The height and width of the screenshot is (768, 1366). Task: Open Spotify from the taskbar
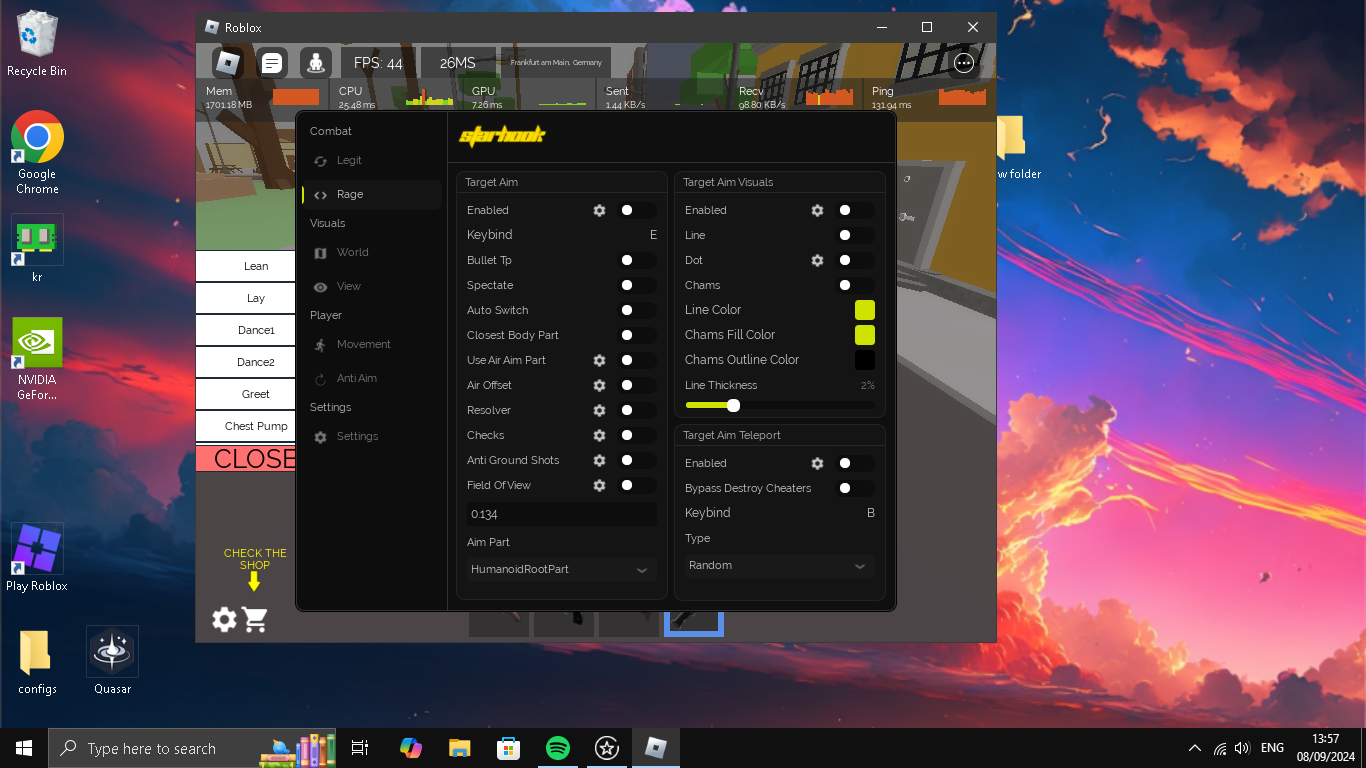click(558, 748)
